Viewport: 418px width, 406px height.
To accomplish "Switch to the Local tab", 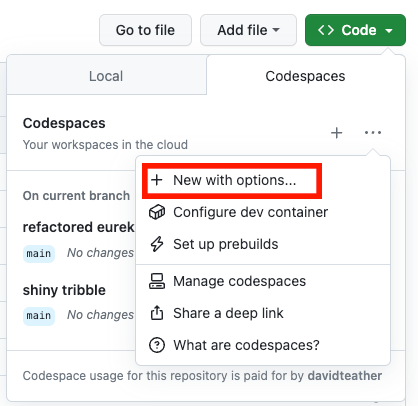I will 106,75.
